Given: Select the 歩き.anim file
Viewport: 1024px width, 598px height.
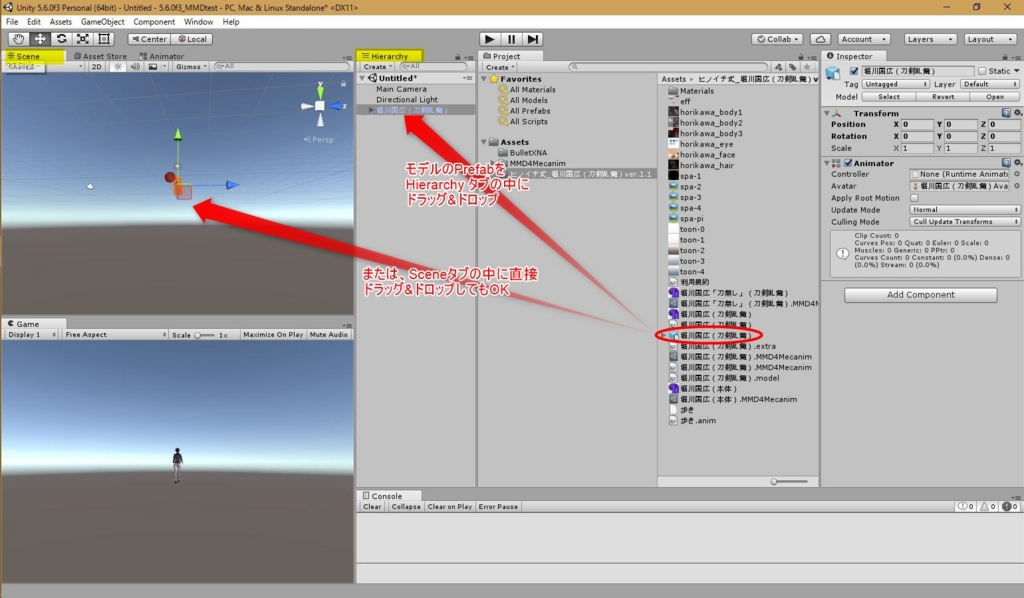Looking at the screenshot, I should [x=697, y=421].
